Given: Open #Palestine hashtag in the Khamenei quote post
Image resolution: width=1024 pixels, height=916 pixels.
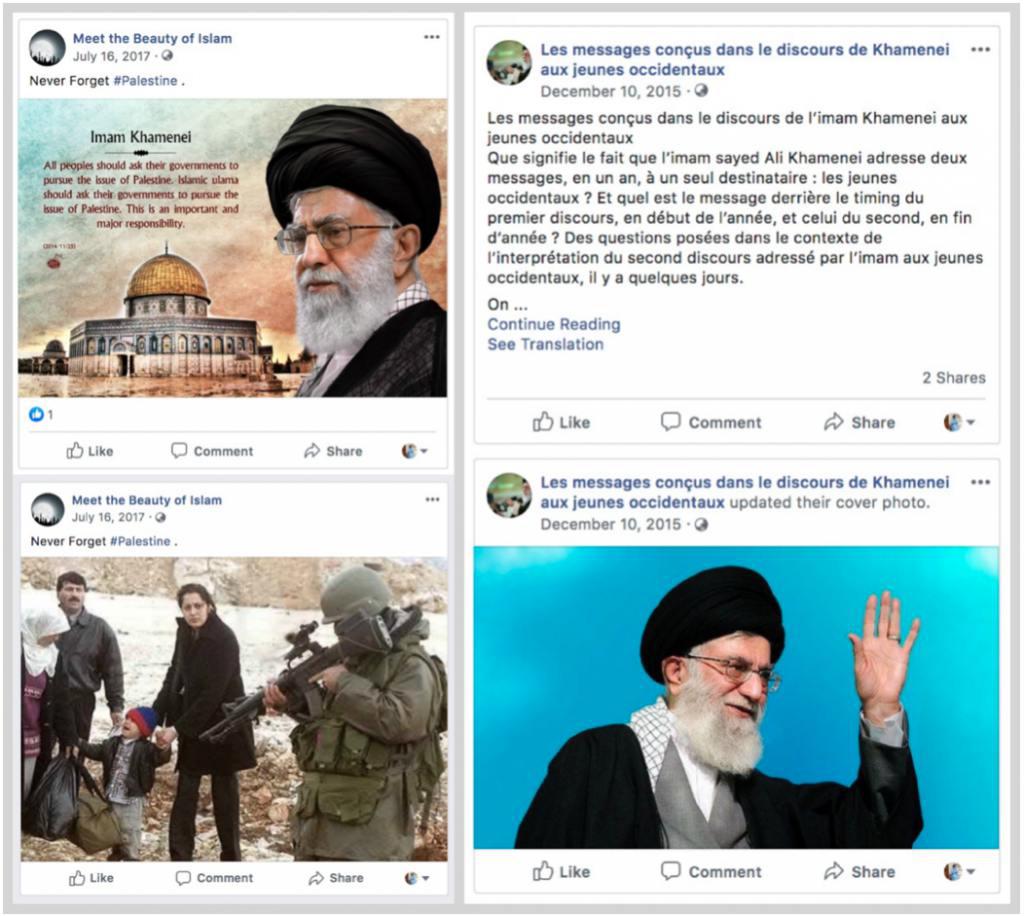Looking at the screenshot, I should (146, 81).
